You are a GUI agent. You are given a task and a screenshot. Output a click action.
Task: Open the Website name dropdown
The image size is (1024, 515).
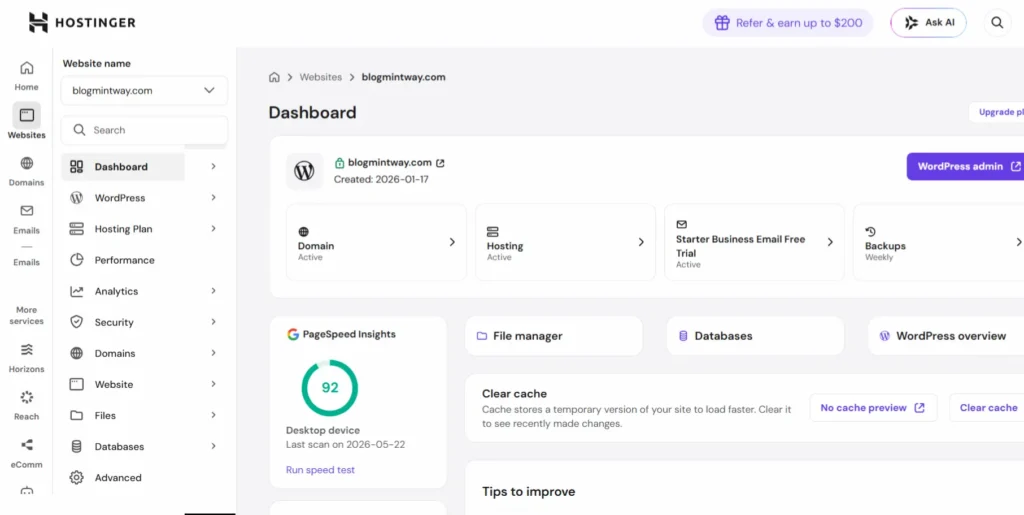point(144,91)
